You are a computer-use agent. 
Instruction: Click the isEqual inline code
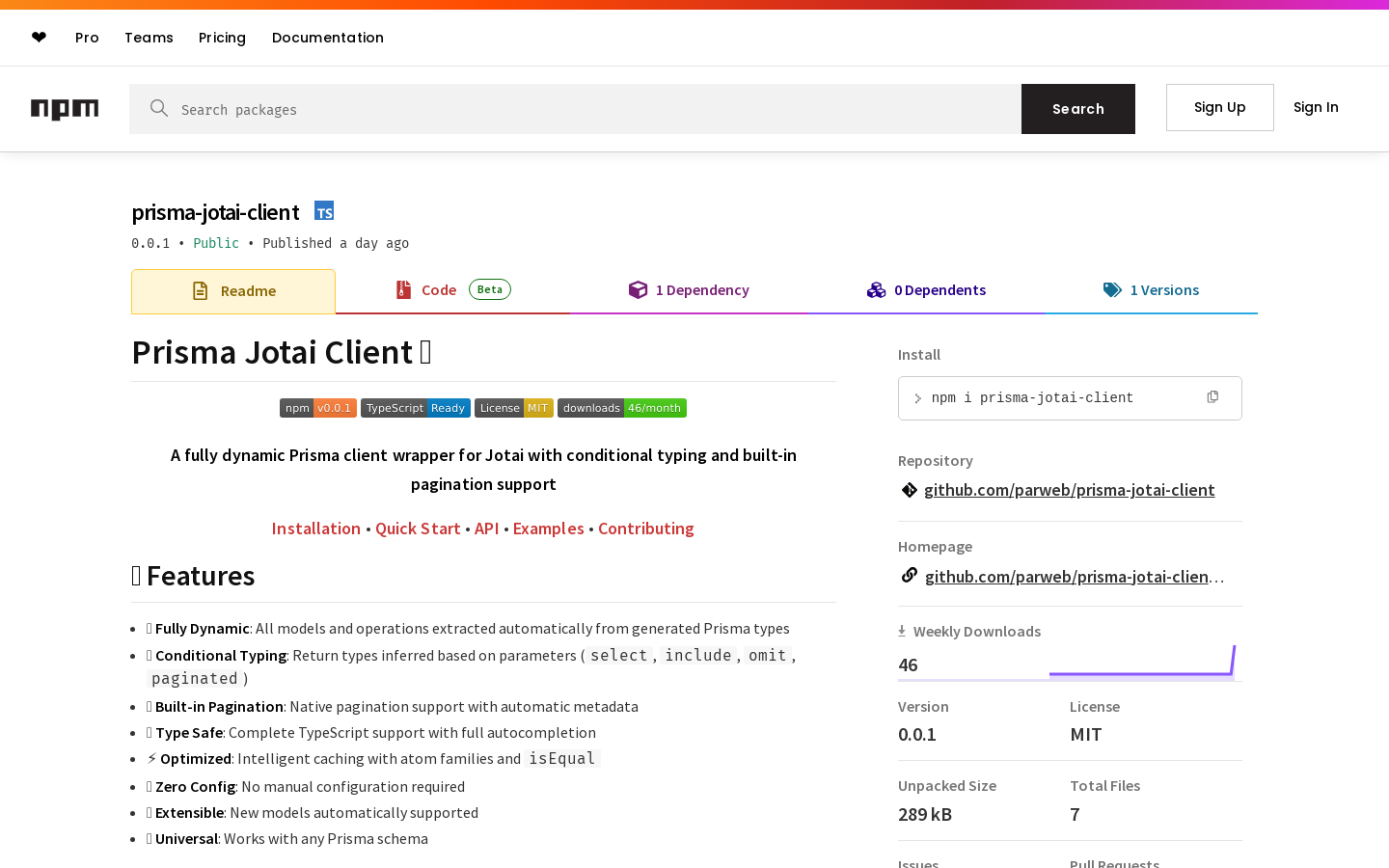562,759
